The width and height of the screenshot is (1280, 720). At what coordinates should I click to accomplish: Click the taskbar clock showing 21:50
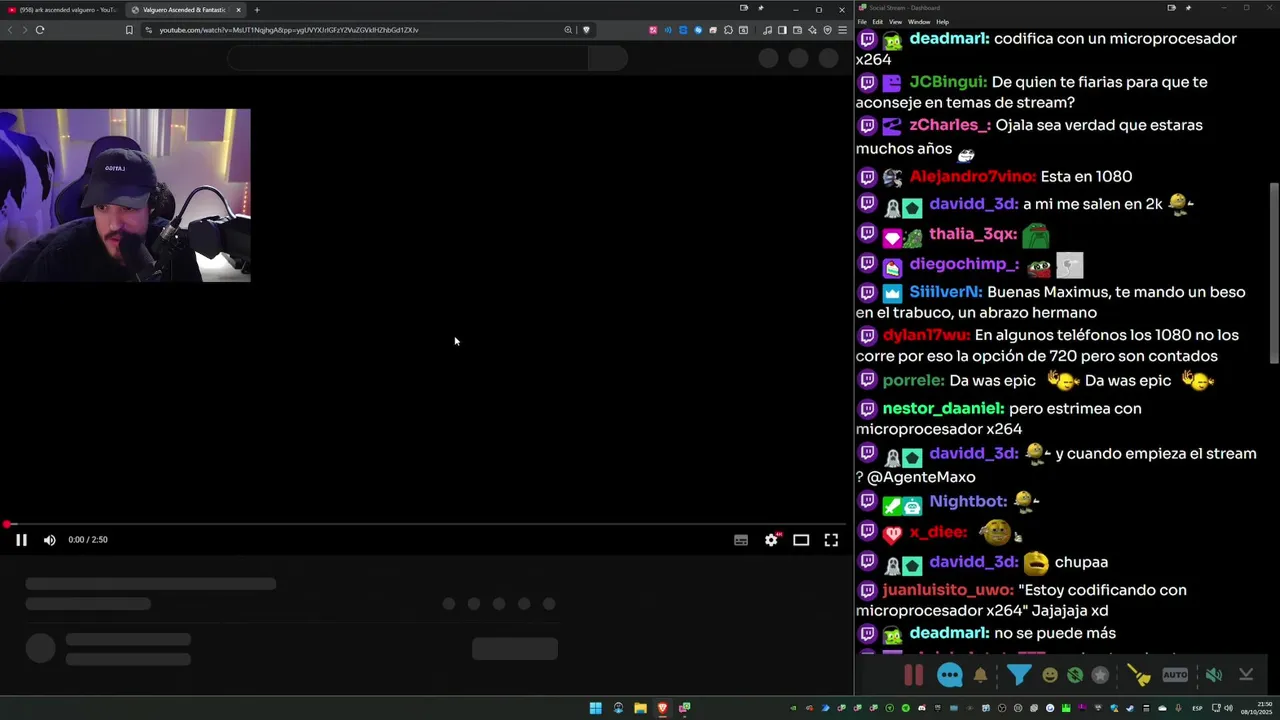(1258, 708)
